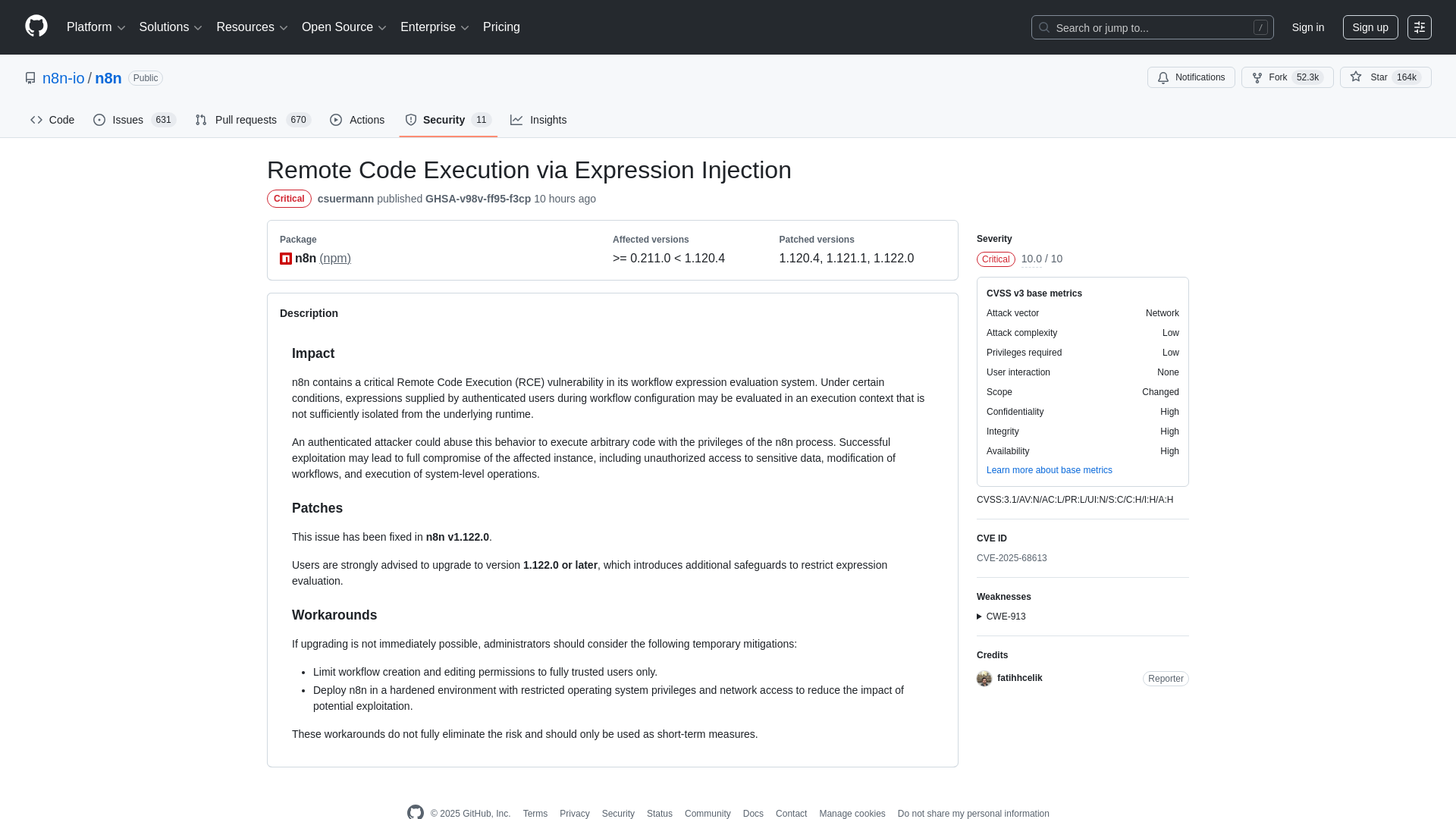Screen dimensions: 1456x819
Task: Open the Platform dropdown menu
Action: click(96, 27)
